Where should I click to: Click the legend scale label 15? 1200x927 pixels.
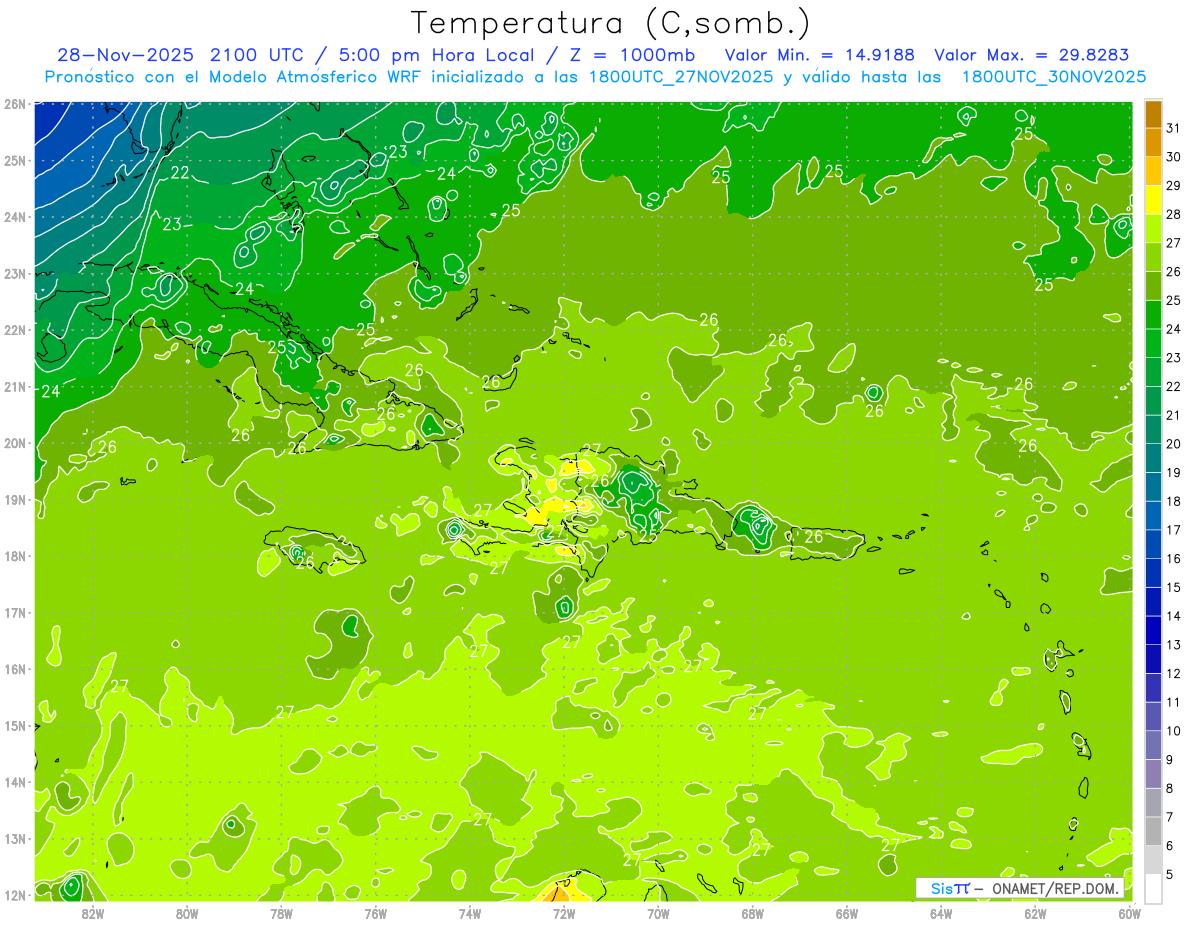(1174, 587)
